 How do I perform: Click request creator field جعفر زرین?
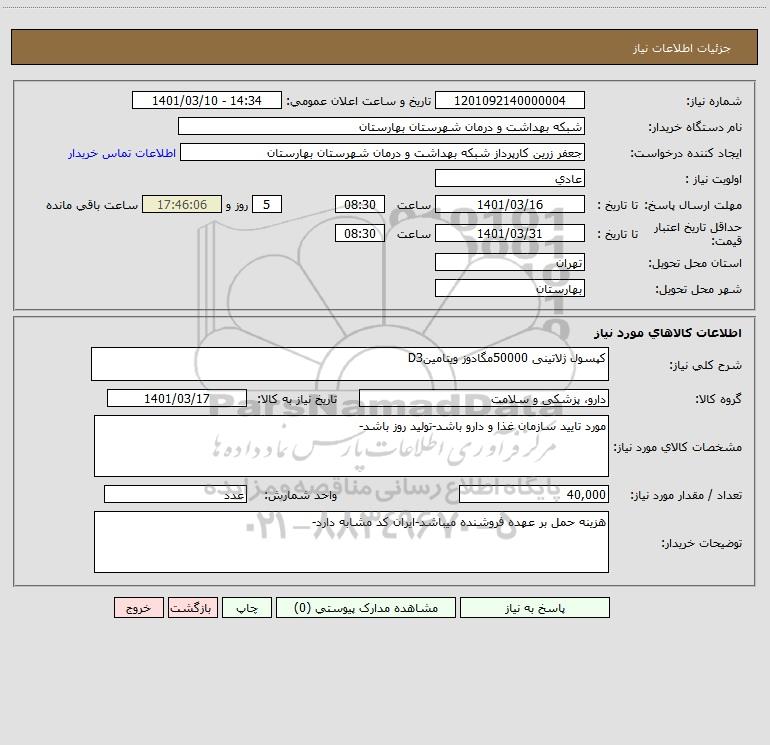click(383, 152)
